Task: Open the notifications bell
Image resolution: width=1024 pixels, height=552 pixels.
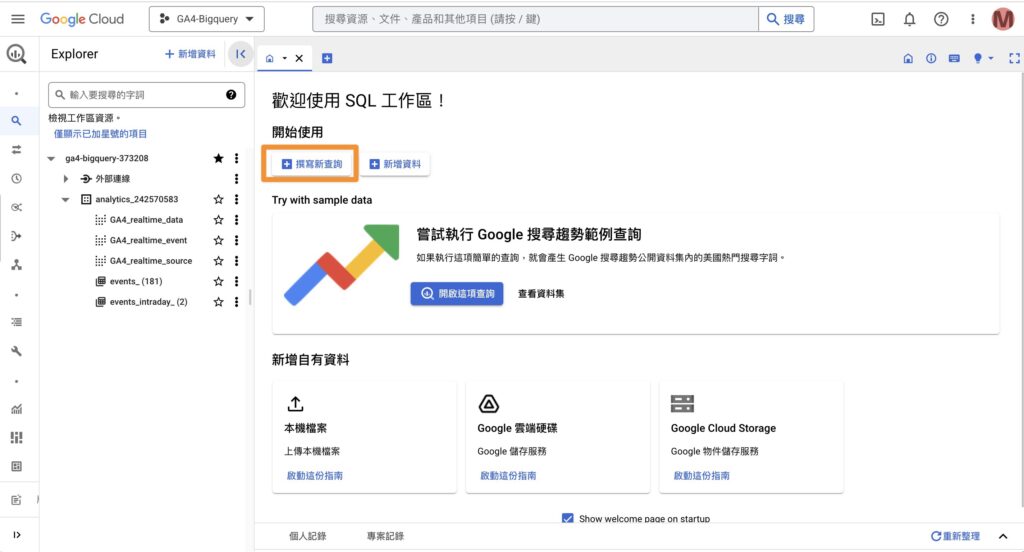Action: 909,19
